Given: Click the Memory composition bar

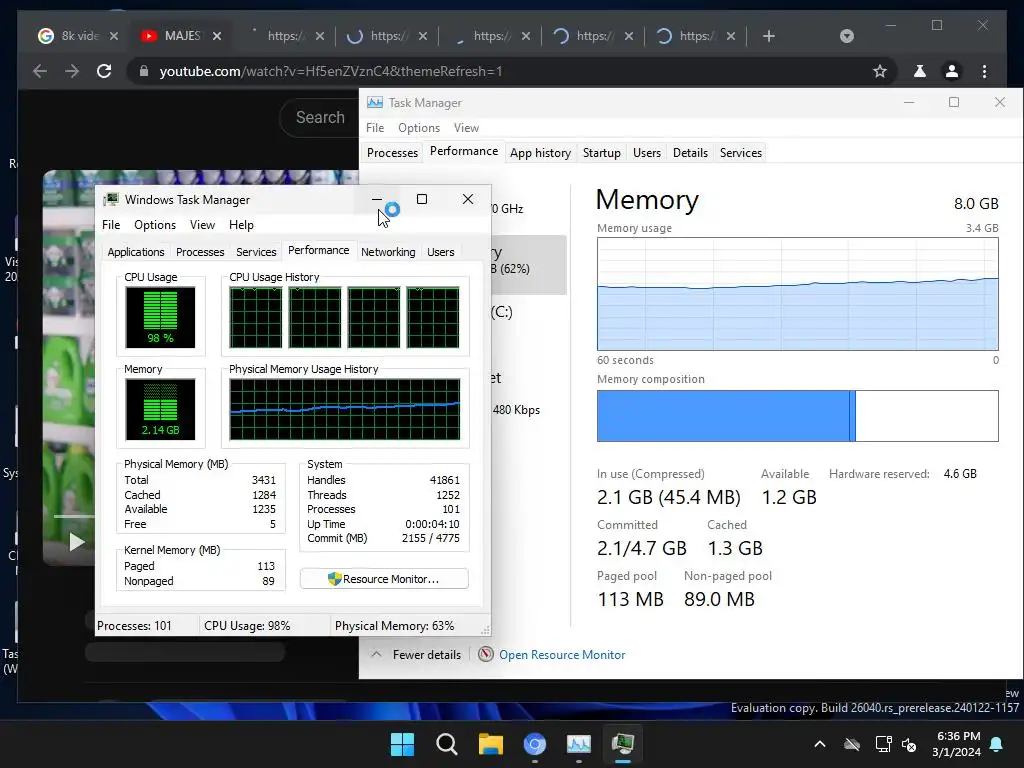Looking at the screenshot, I should pos(797,416).
